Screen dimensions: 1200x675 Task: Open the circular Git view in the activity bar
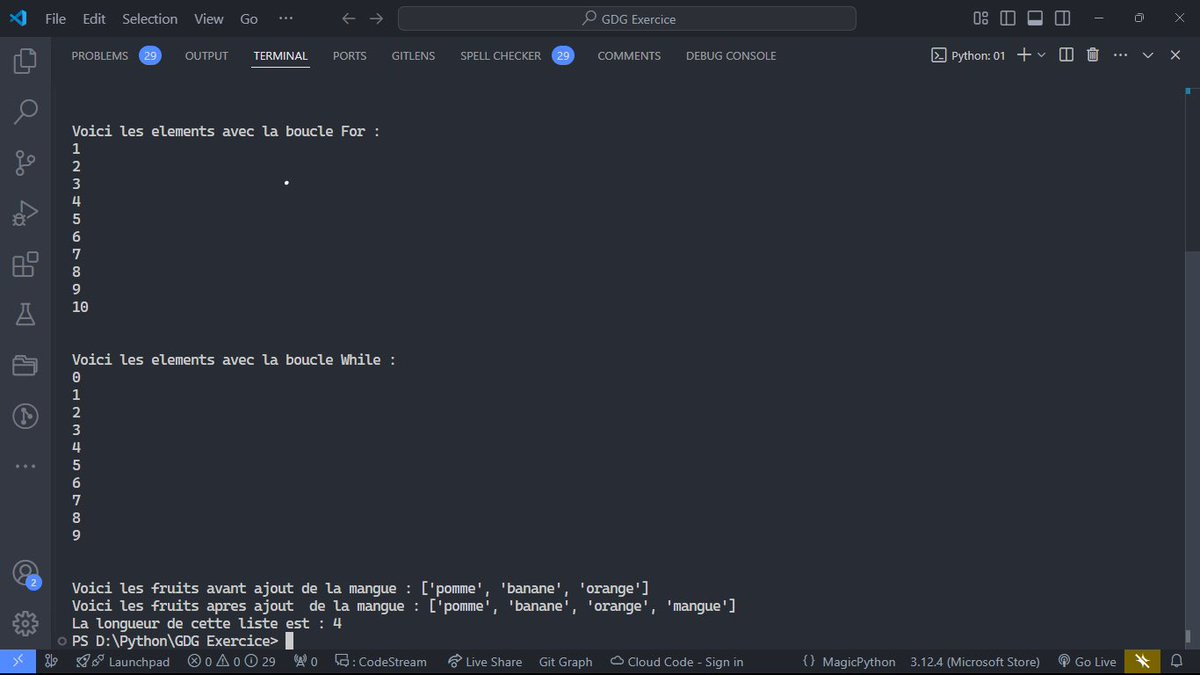click(x=25, y=416)
